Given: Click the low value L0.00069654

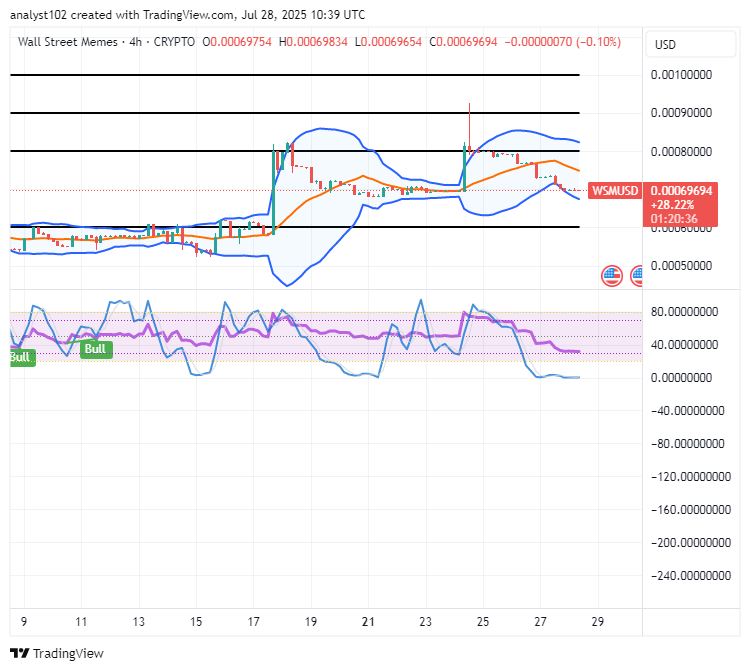Looking at the screenshot, I should click(388, 42).
